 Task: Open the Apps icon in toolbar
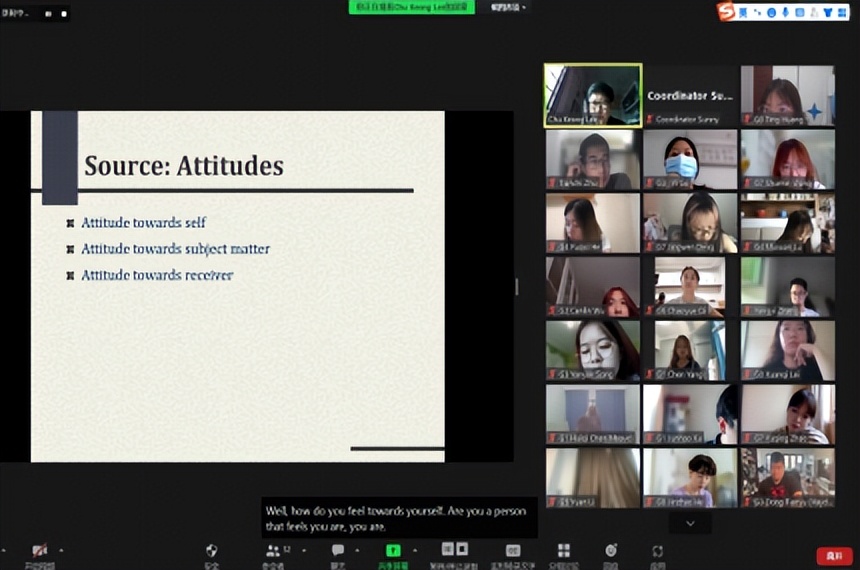pos(658,551)
